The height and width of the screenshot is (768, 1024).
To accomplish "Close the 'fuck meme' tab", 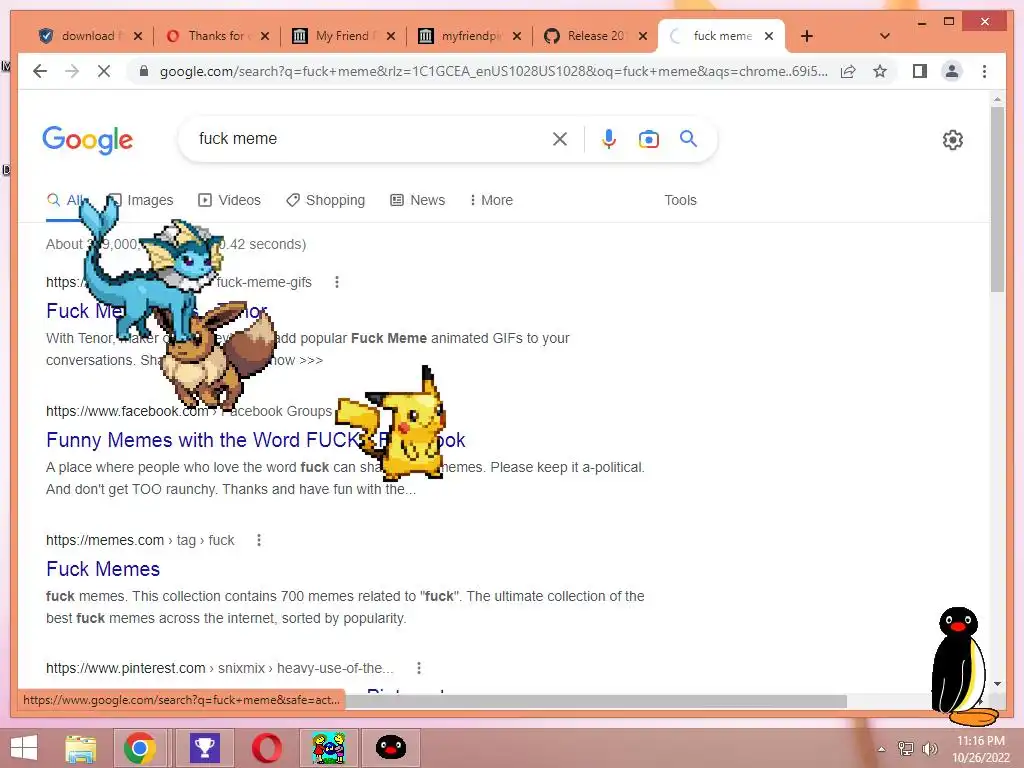I will 769,36.
